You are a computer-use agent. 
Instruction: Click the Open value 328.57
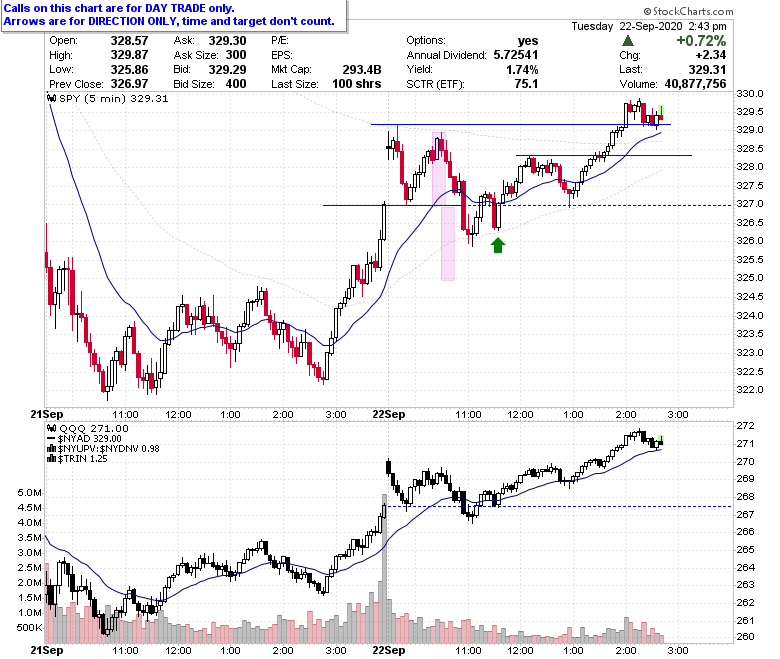(x=129, y=41)
